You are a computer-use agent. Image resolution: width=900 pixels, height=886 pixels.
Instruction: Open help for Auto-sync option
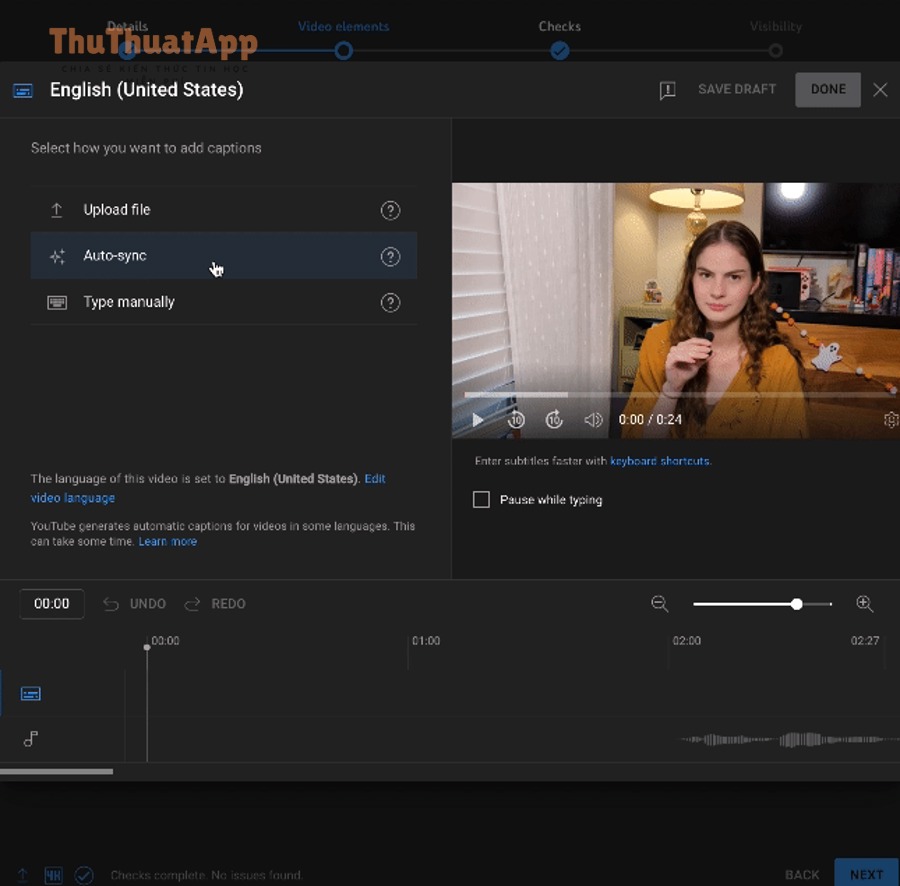[390, 257]
